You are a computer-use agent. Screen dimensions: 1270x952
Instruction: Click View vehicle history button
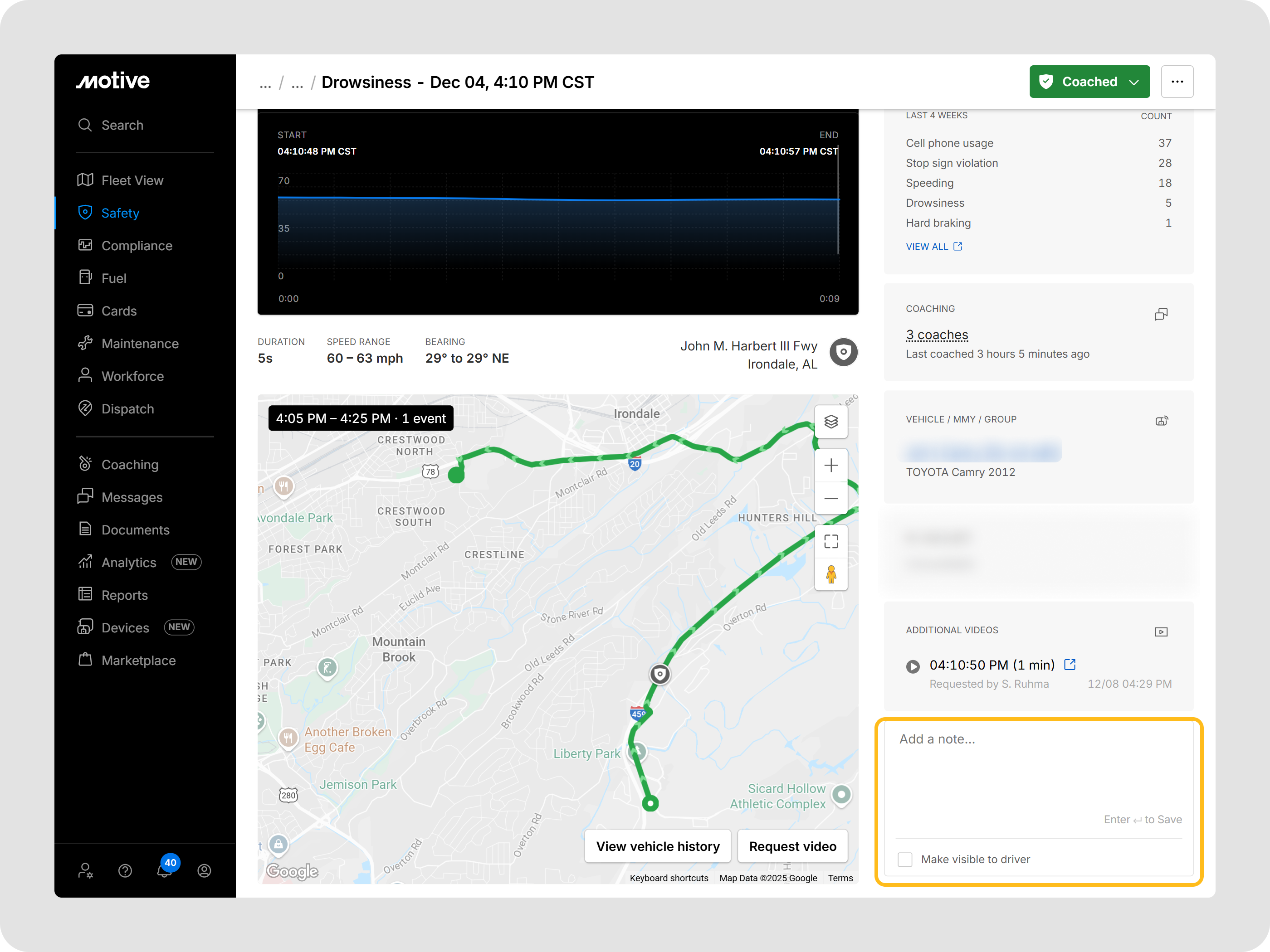click(657, 846)
